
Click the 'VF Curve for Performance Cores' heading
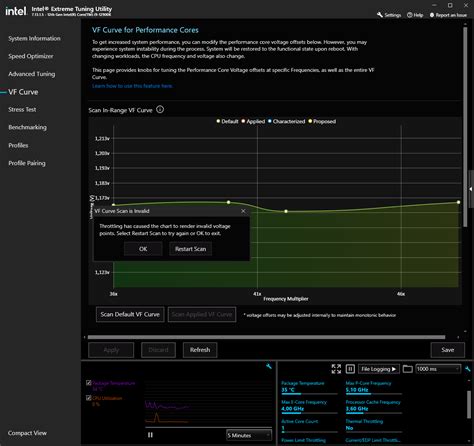(145, 30)
